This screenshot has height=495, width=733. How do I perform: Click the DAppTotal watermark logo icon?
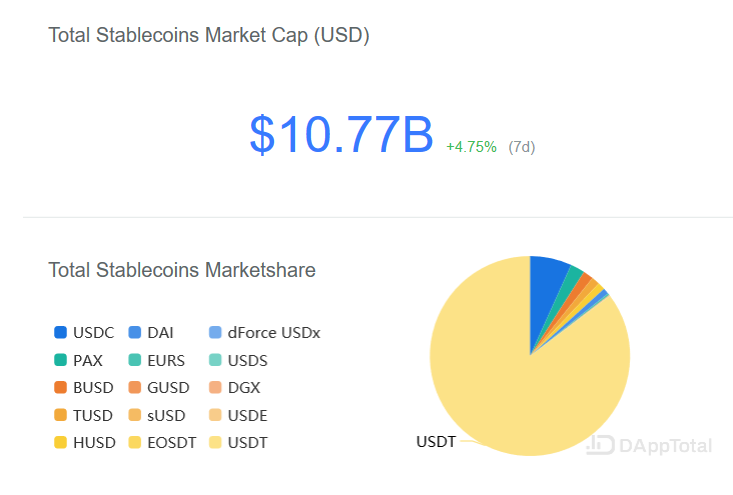(600, 445)
